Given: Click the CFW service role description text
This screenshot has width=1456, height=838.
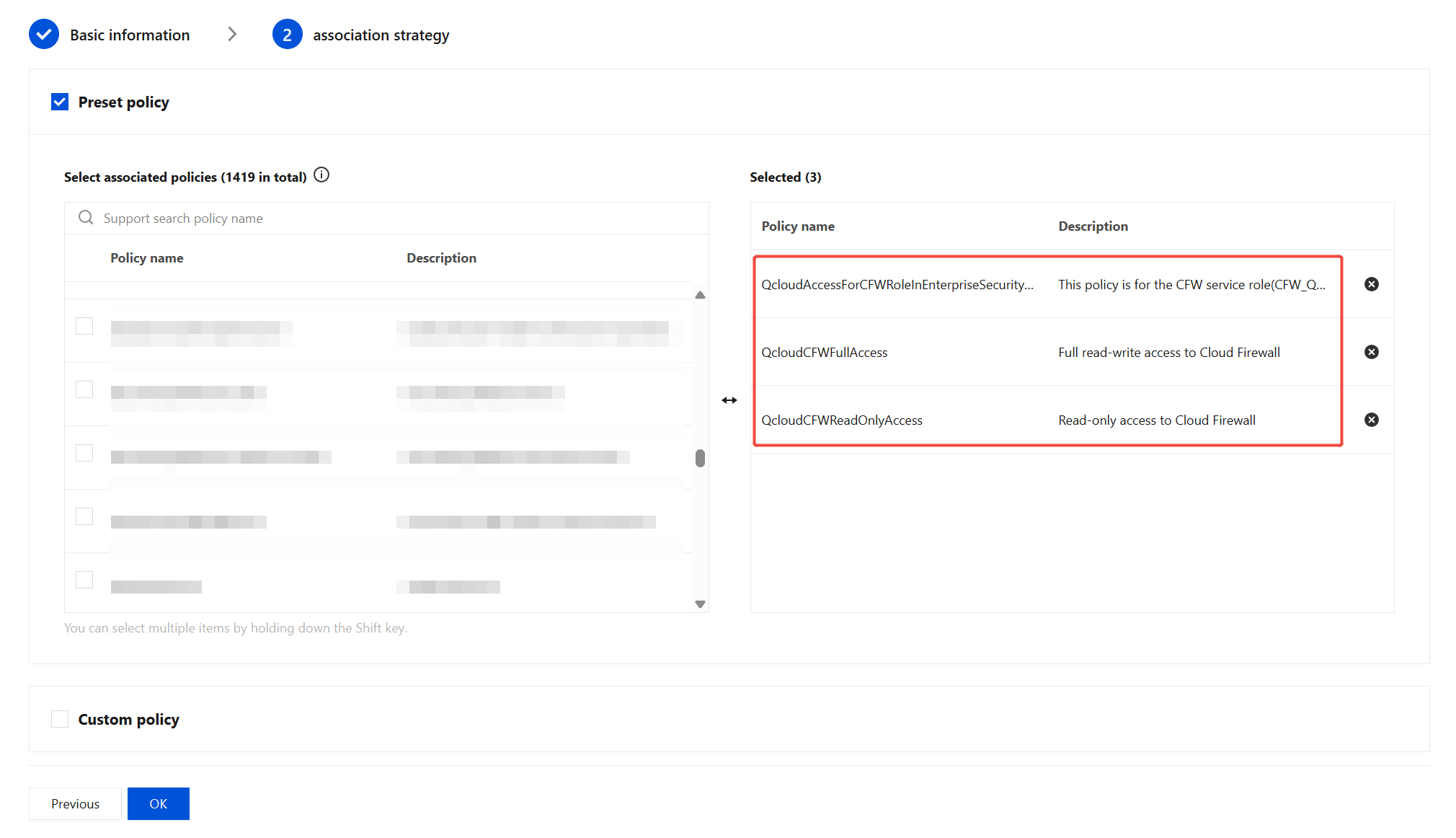Looking at the screenshot, I should [x=1191, y=284].
